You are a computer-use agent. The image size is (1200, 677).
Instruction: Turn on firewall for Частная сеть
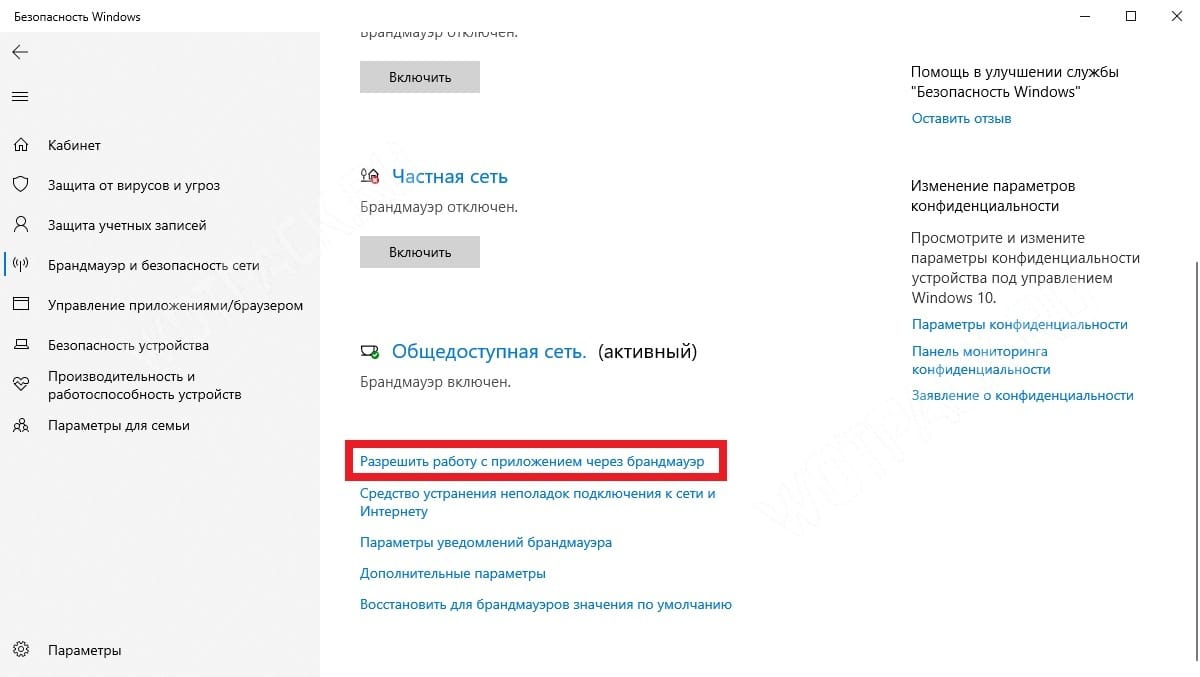click(x=420, y=252)
